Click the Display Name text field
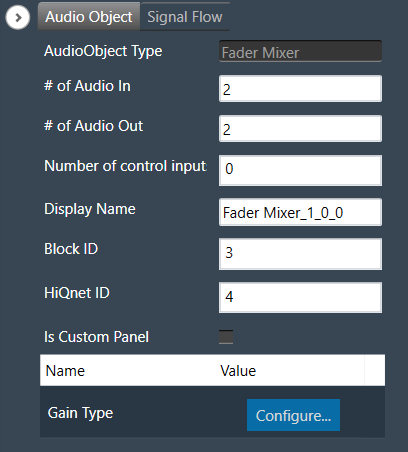 click(300, 212)
